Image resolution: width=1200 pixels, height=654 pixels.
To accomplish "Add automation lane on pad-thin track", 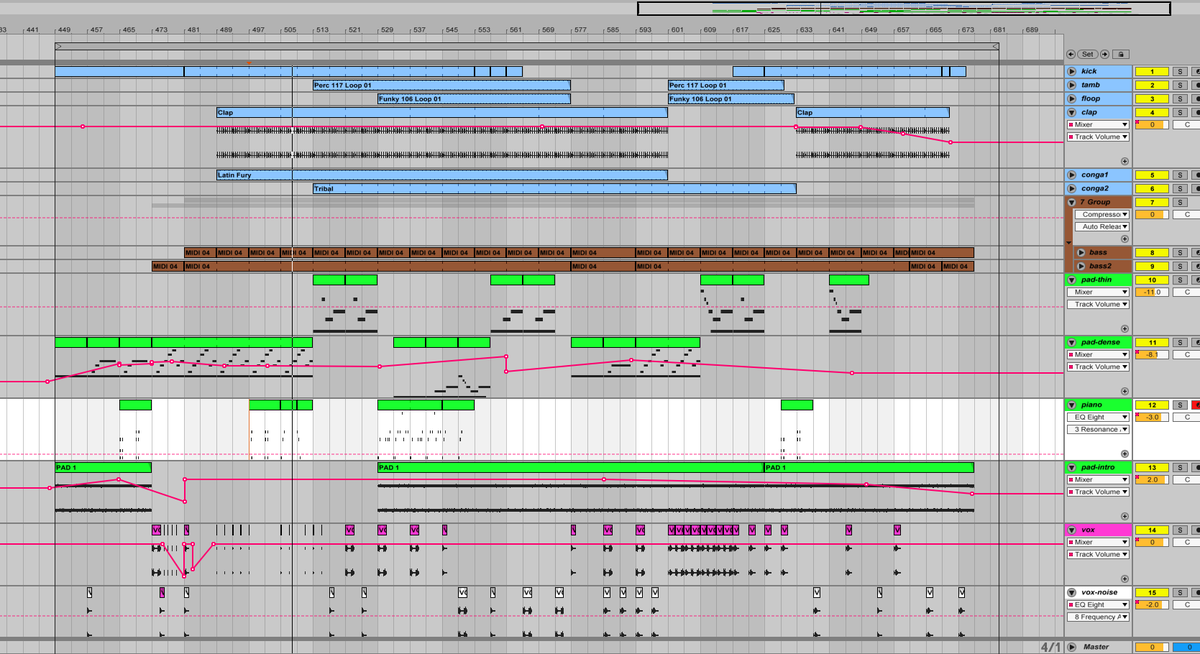I will pyautogui.click(x=1124, y=328).
